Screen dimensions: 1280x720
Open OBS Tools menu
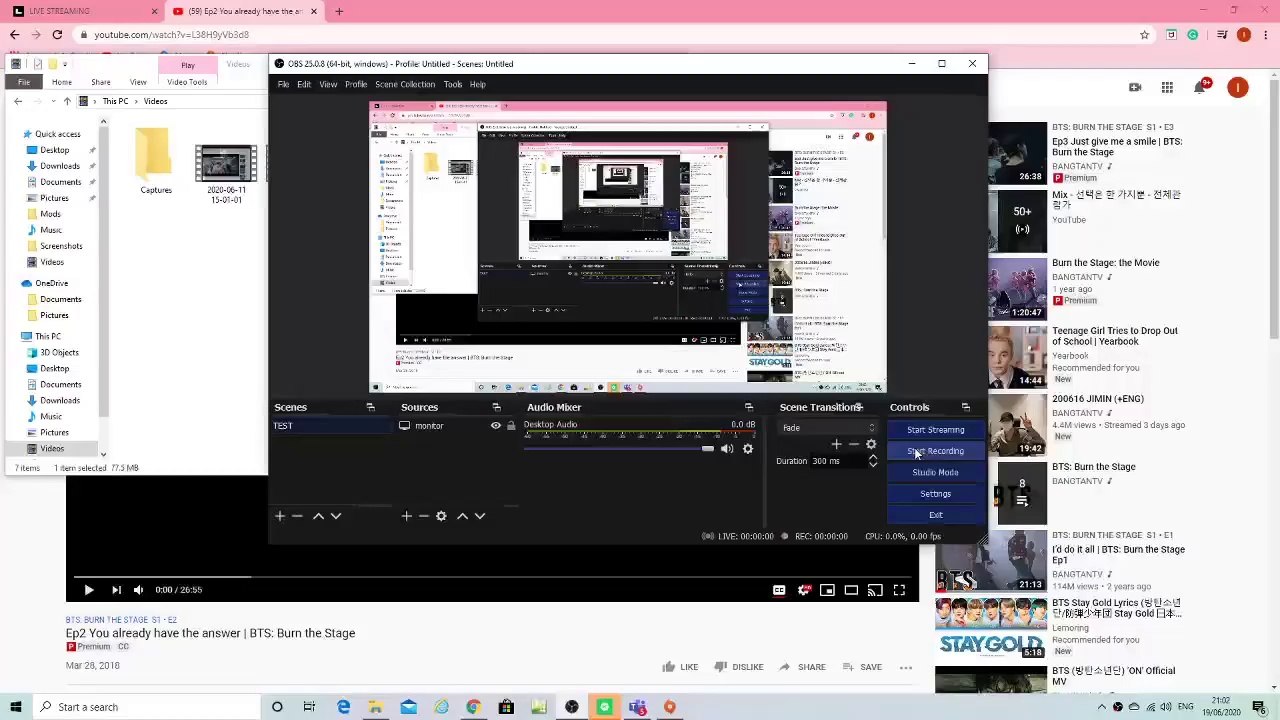point(453,84)
